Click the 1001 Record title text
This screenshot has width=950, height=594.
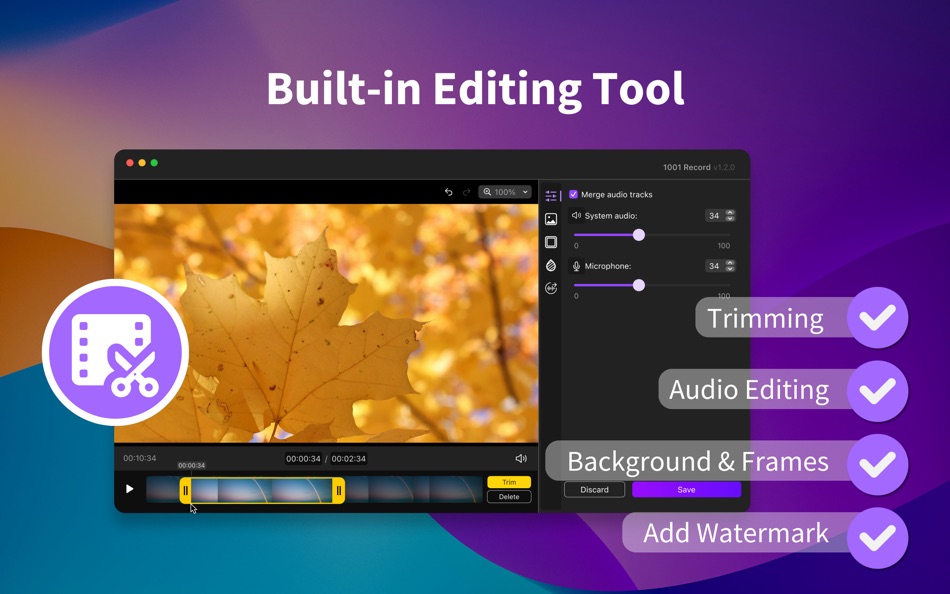(686, 167)
